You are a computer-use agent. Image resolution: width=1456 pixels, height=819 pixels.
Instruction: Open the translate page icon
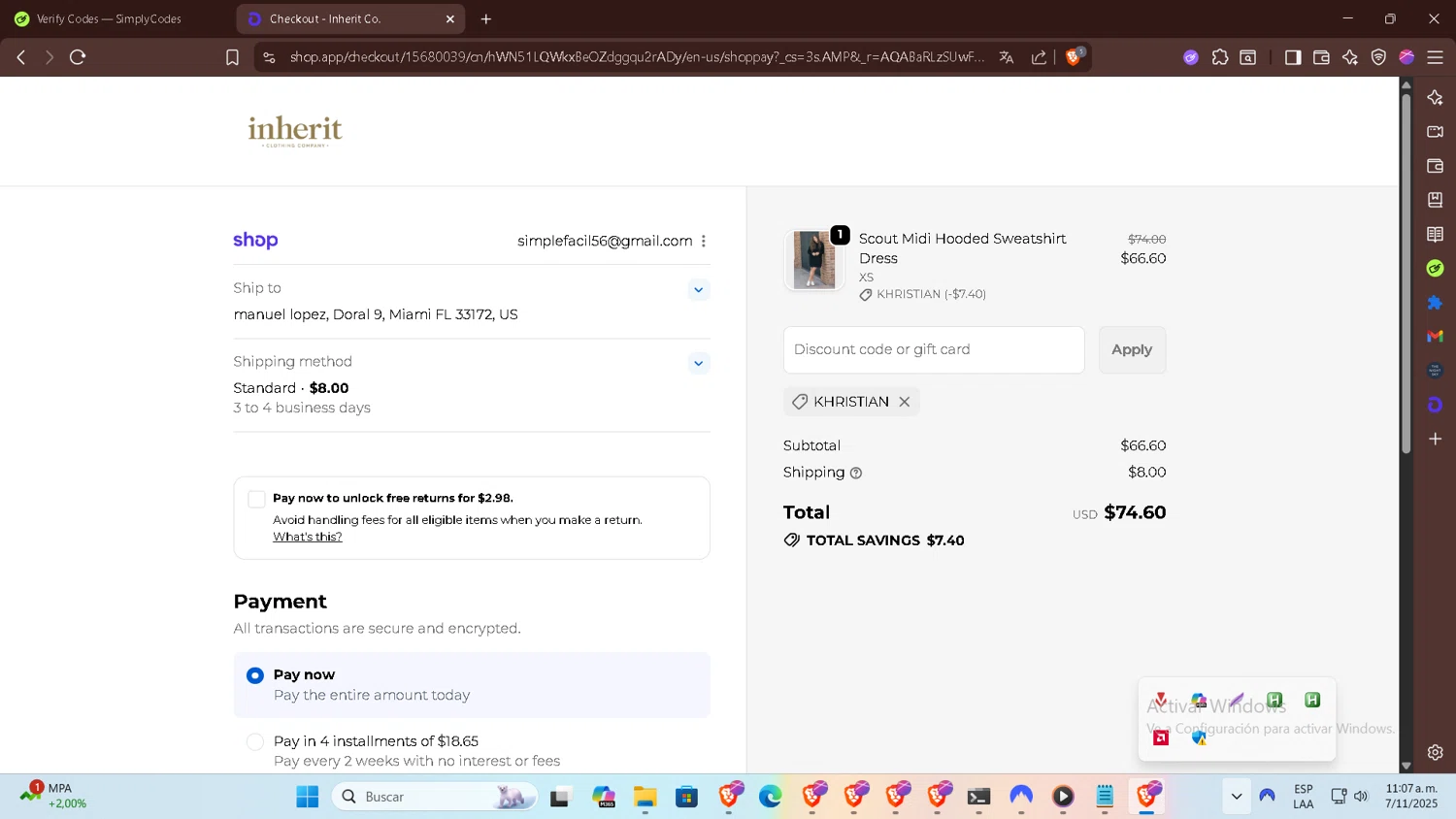pyautogui.click(x=1007, y=57)
